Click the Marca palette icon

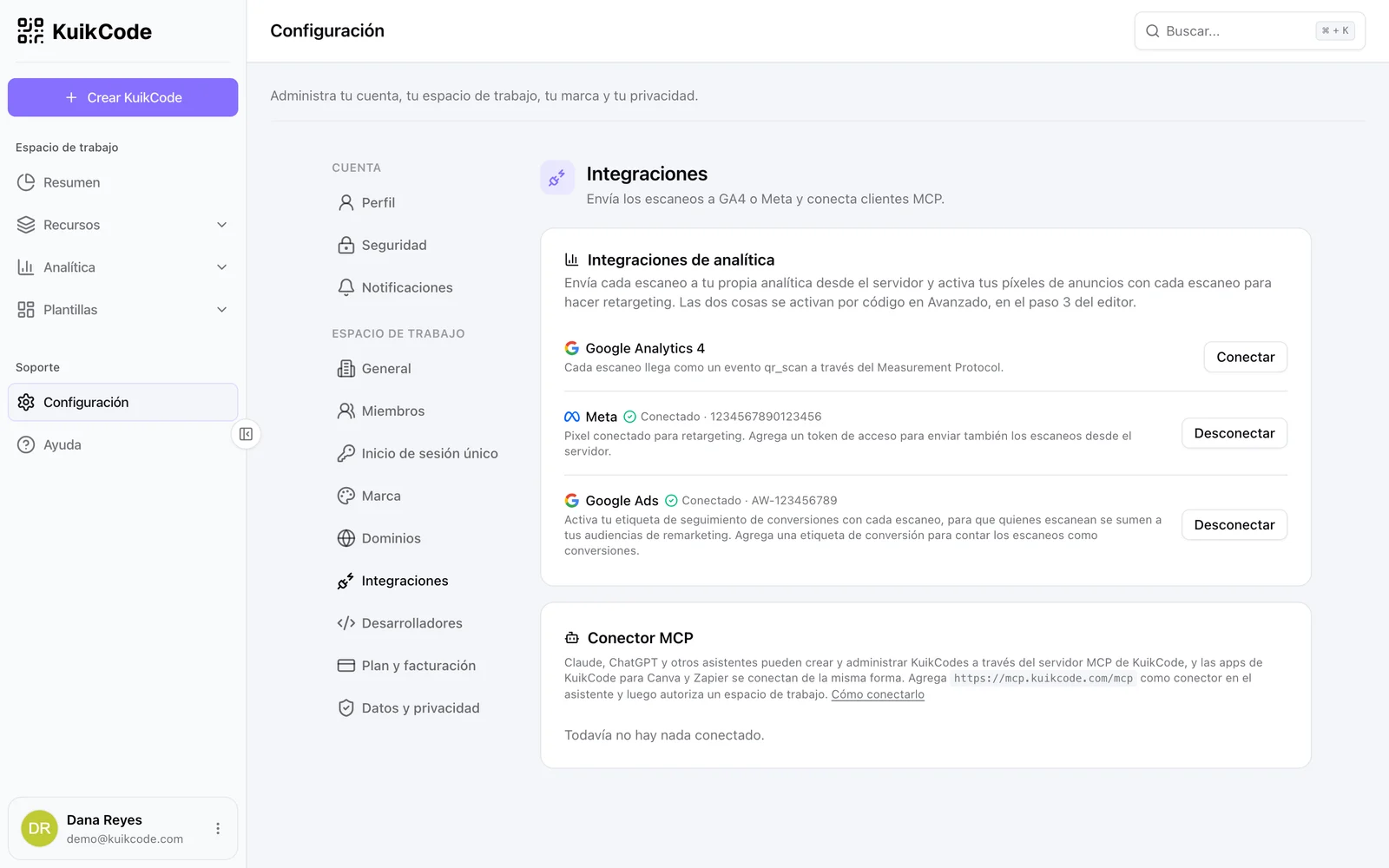(346, 496)
